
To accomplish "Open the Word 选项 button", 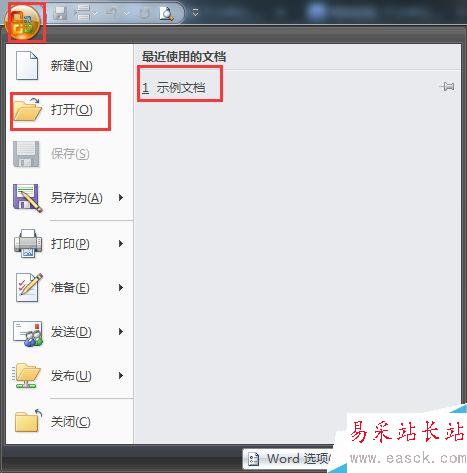I will click(289, 459).
